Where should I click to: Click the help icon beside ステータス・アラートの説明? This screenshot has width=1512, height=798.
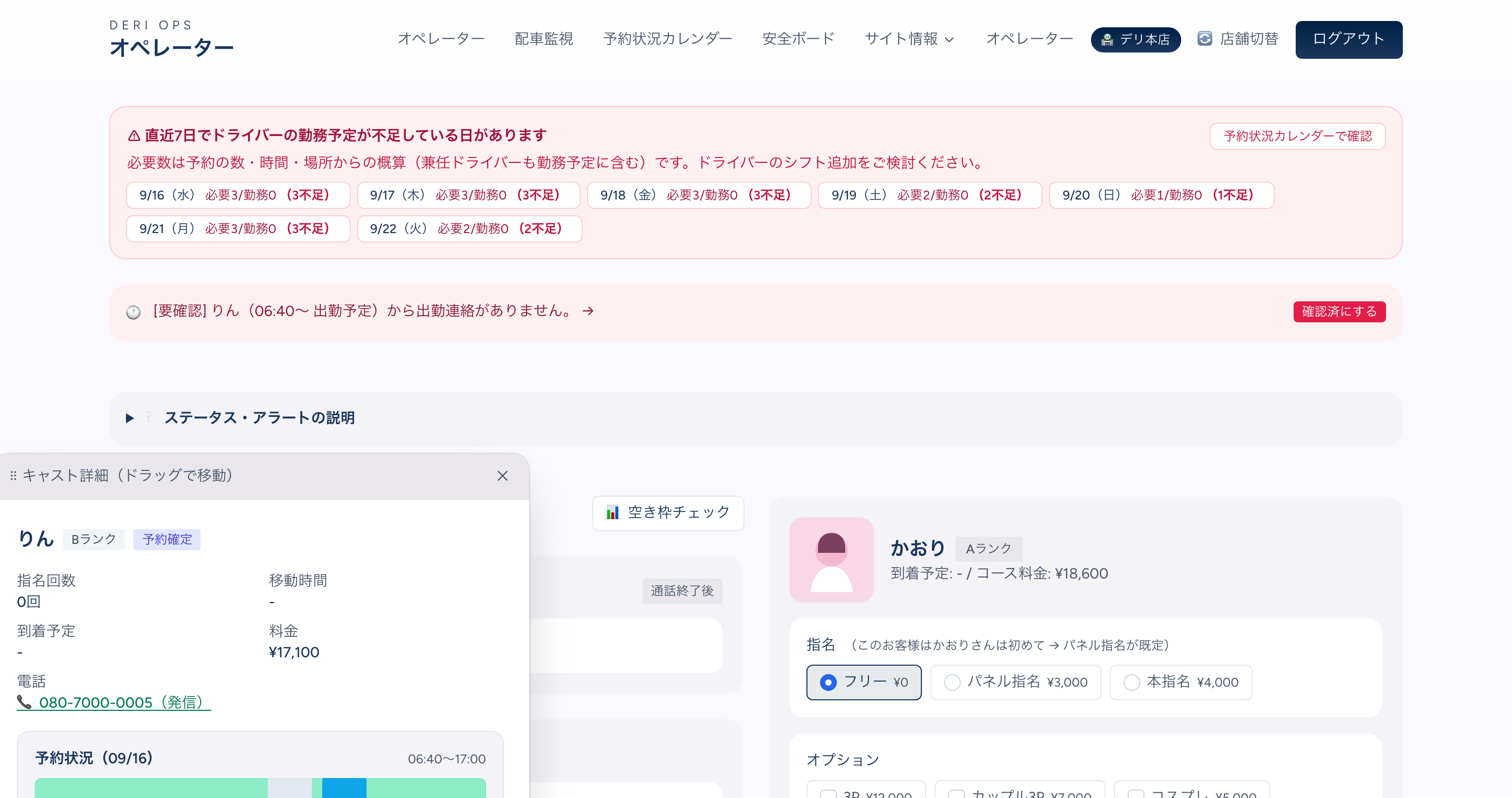coord(149,417)
